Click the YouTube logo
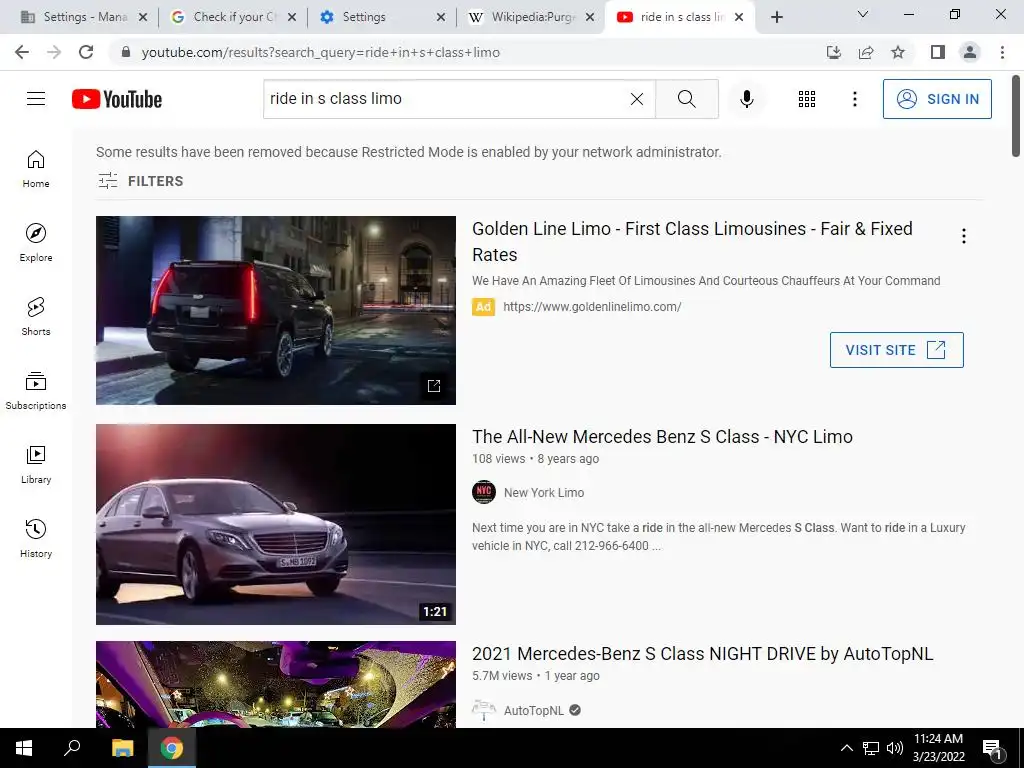Viewport: 1024px width, 768px height. pos(117,99)
